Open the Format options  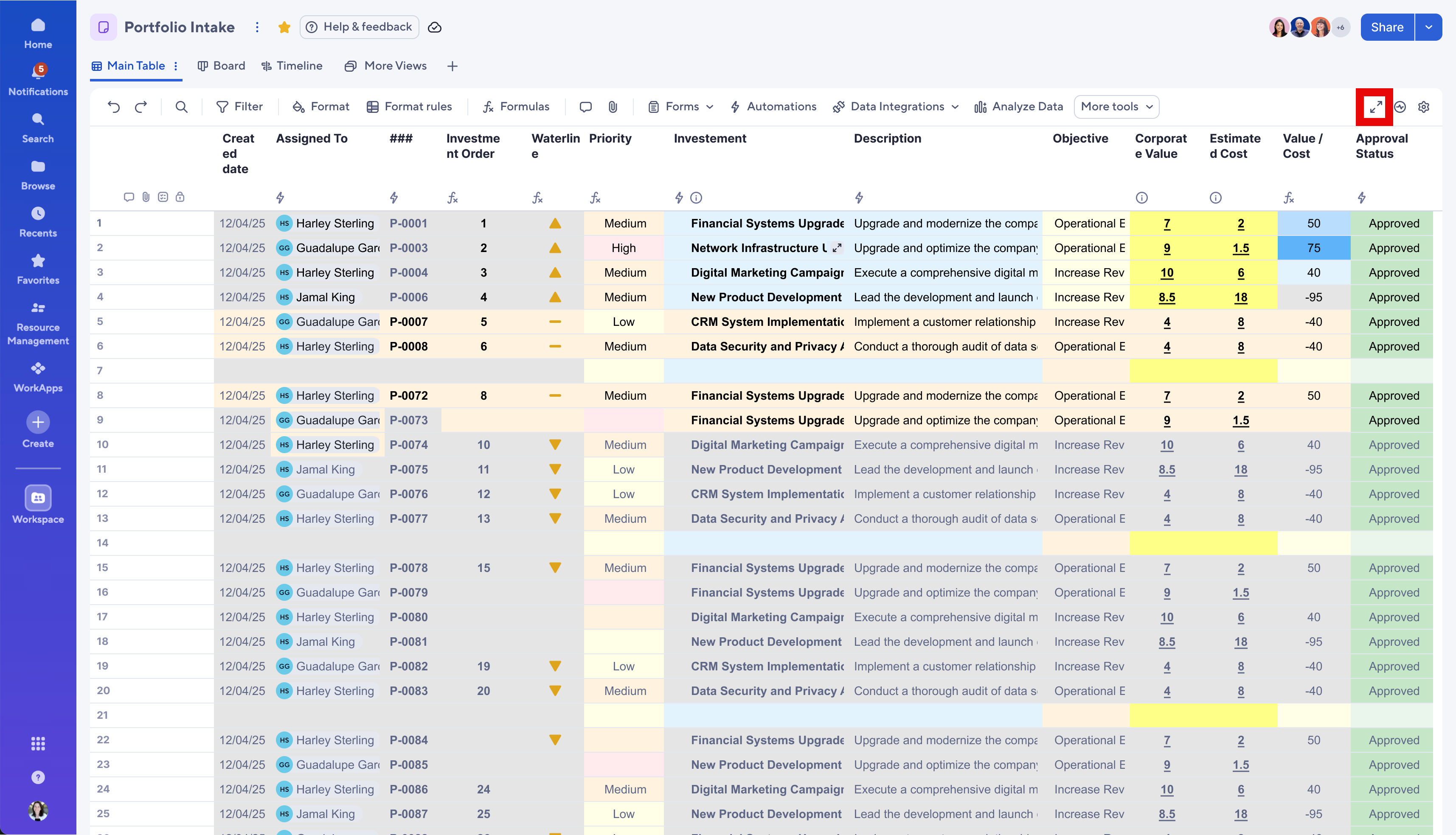coord(320,106)
